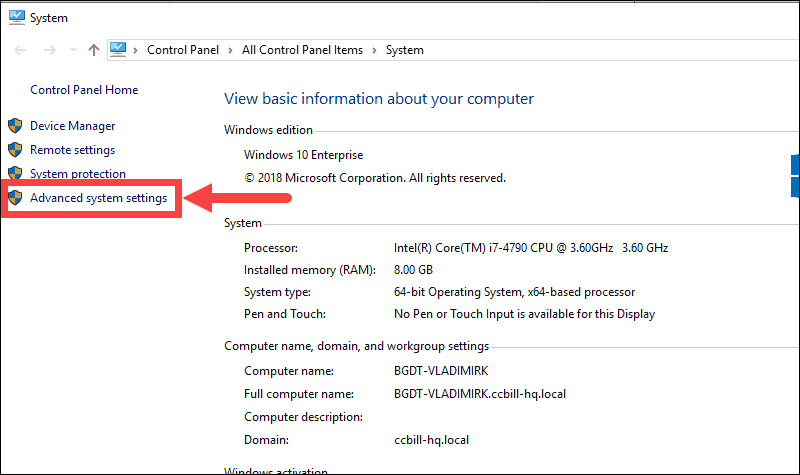Viewport: 800px width, 475px height.
Task: Click the computer icon in the address bar
Action: [118, 49]
